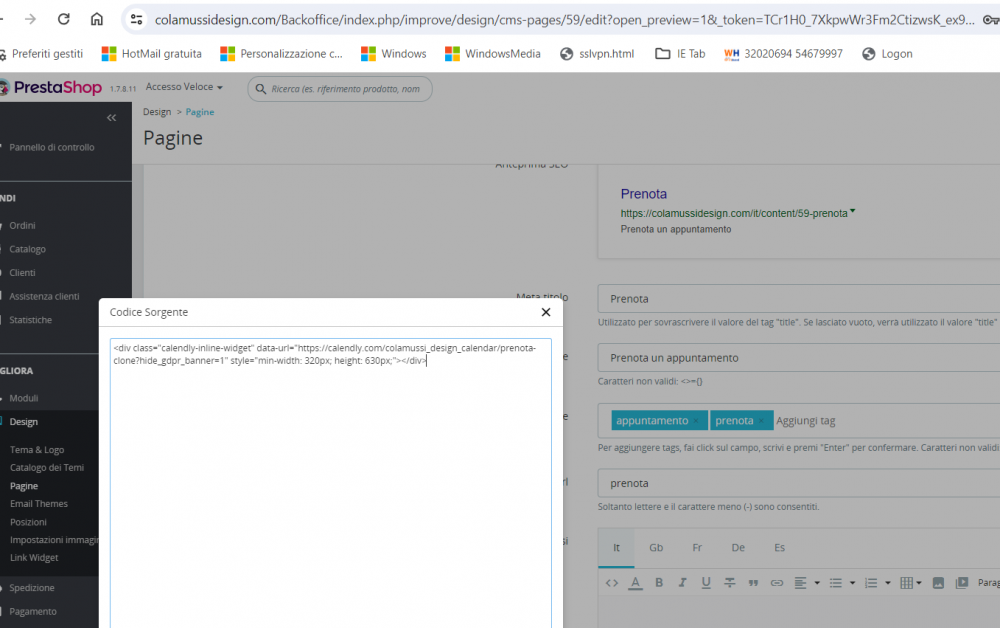Open sslvpn.html bookmark

tap(597, 54)
